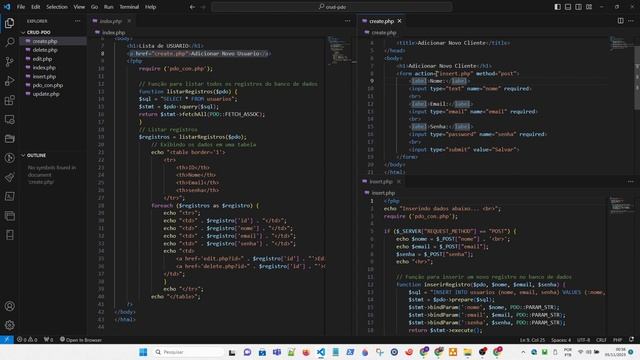The height and width of the screenshot is (360, 640).
Task: Open Explorer Views and More Actions menu
Action: pyautogui.click(x=78, y=21)
